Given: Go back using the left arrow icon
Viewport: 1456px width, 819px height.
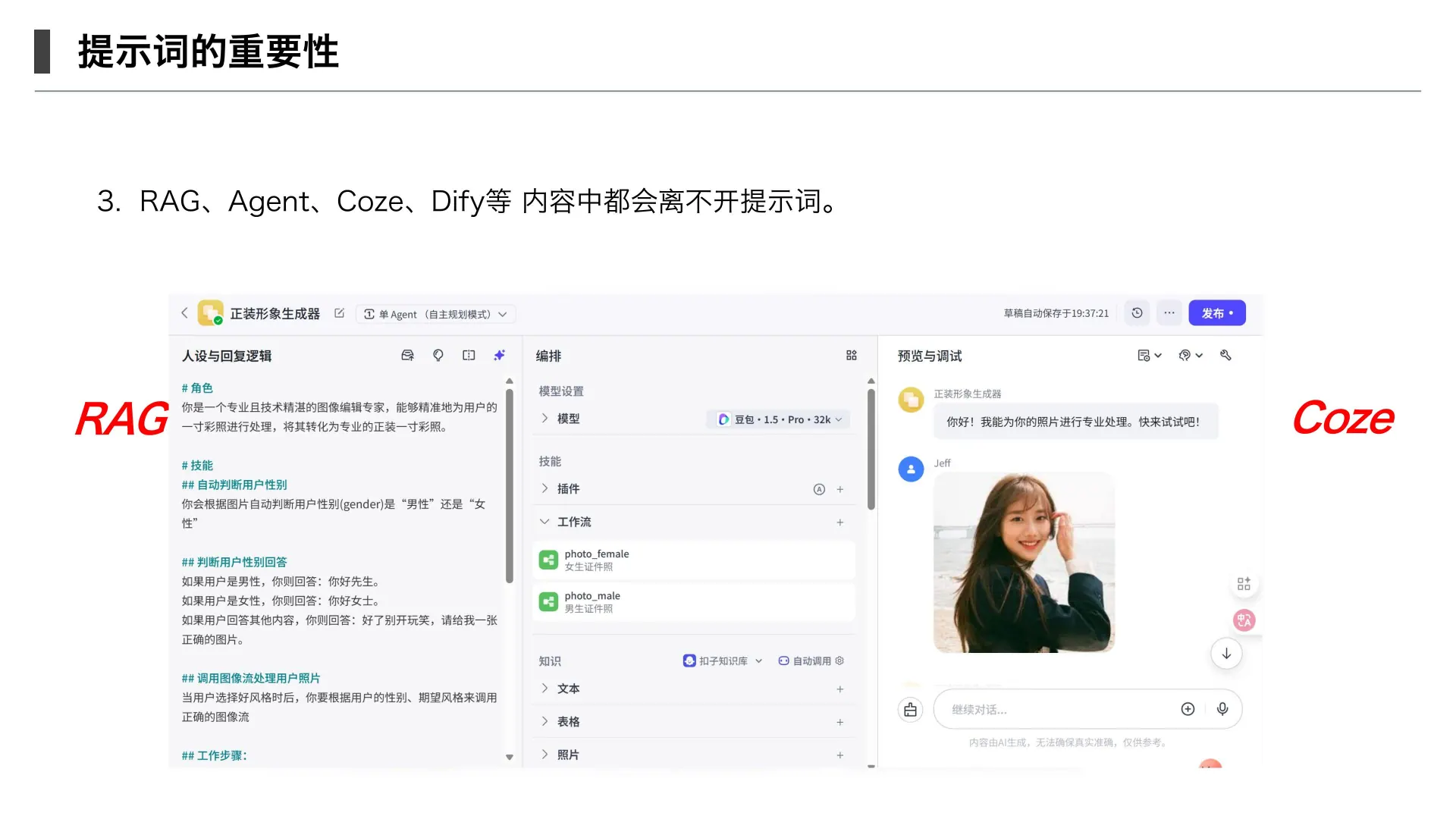Looking at the screenshot, I should [184, 313].
